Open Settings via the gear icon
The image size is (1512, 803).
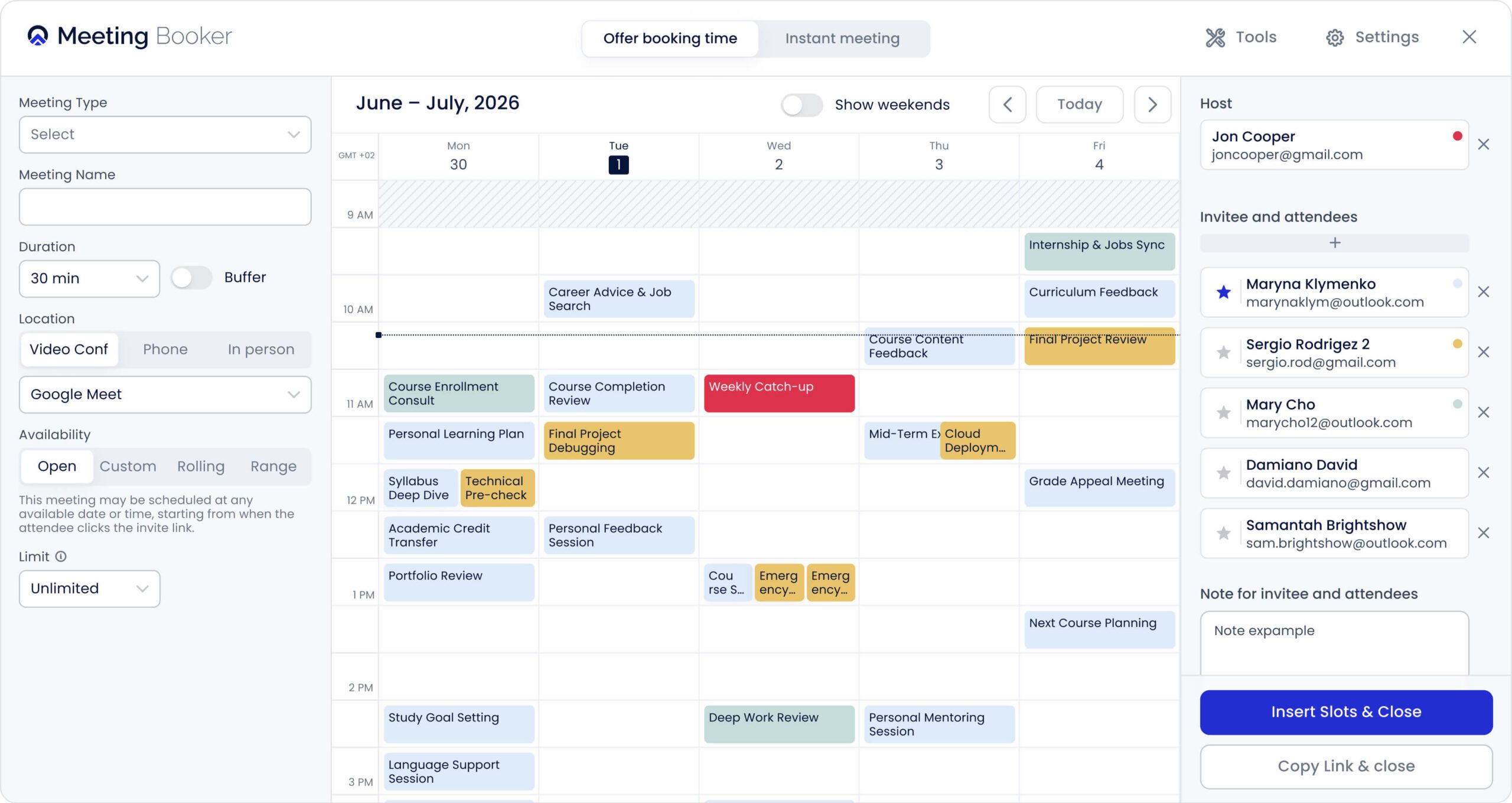click(x=1335, y=37)
